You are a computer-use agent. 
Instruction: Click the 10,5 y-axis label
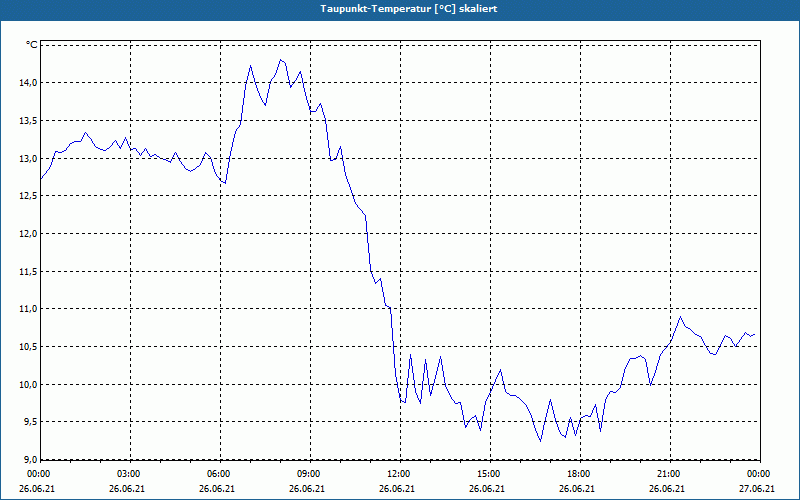point(29,347)
